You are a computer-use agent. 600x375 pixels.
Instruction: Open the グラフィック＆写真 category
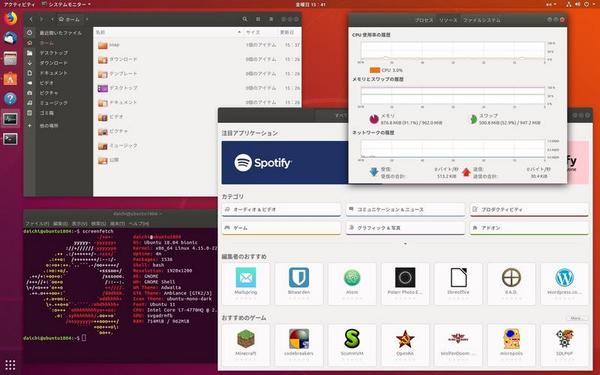[x=405, y=228]
